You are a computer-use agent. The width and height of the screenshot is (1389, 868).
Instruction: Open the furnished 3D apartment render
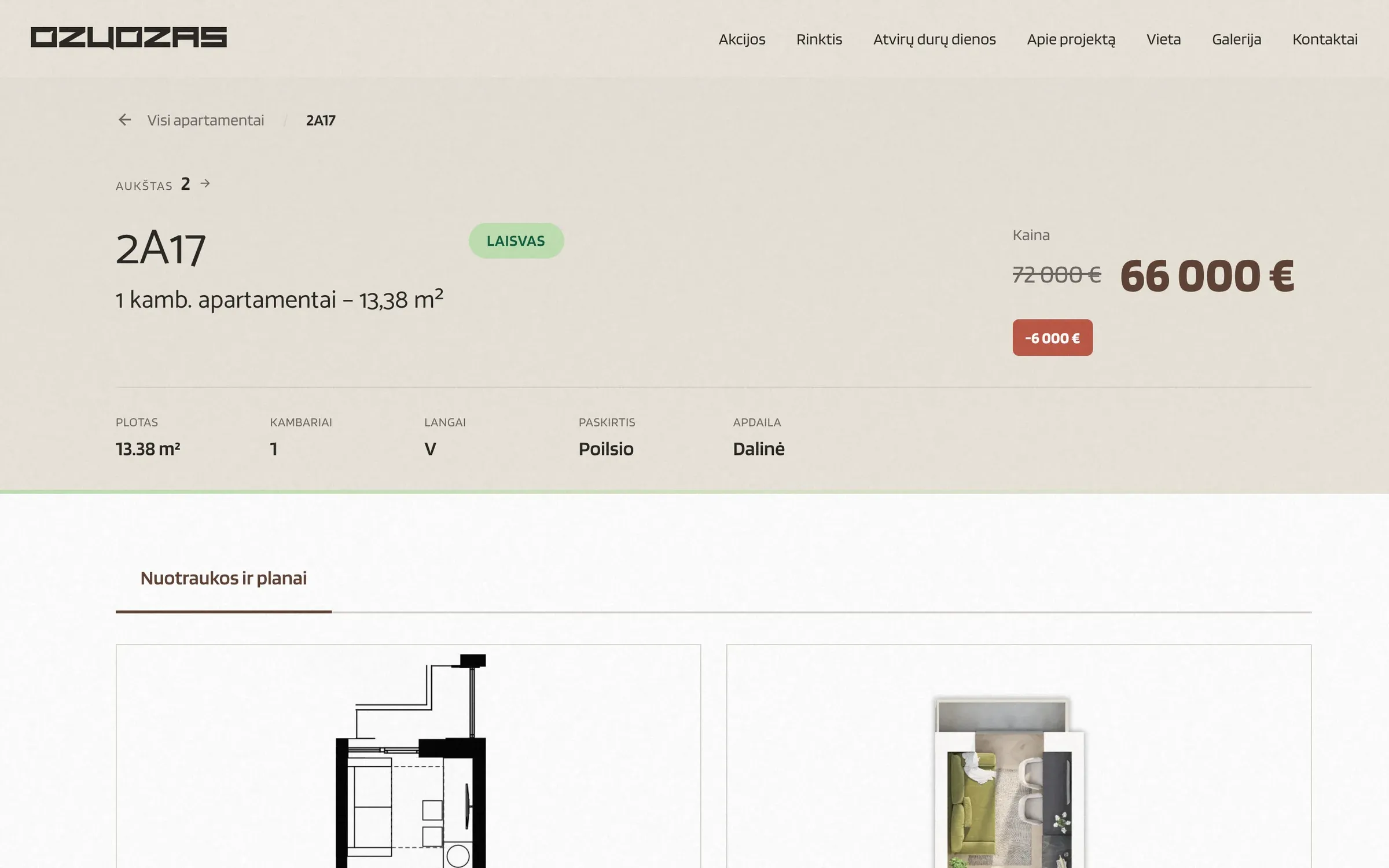[x=1019, y=756]
